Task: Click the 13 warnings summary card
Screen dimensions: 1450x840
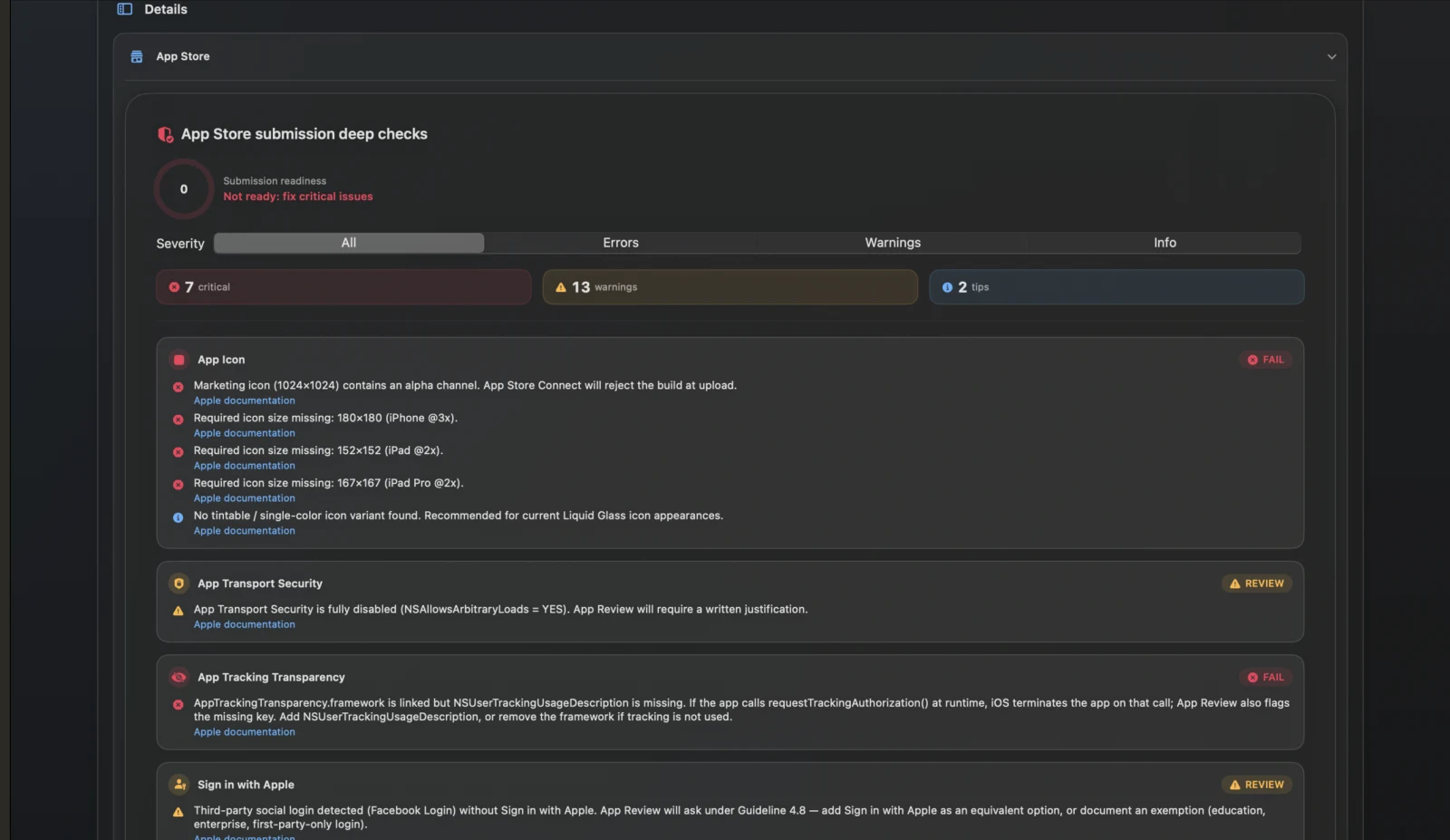Action: (x=730, y=287)
